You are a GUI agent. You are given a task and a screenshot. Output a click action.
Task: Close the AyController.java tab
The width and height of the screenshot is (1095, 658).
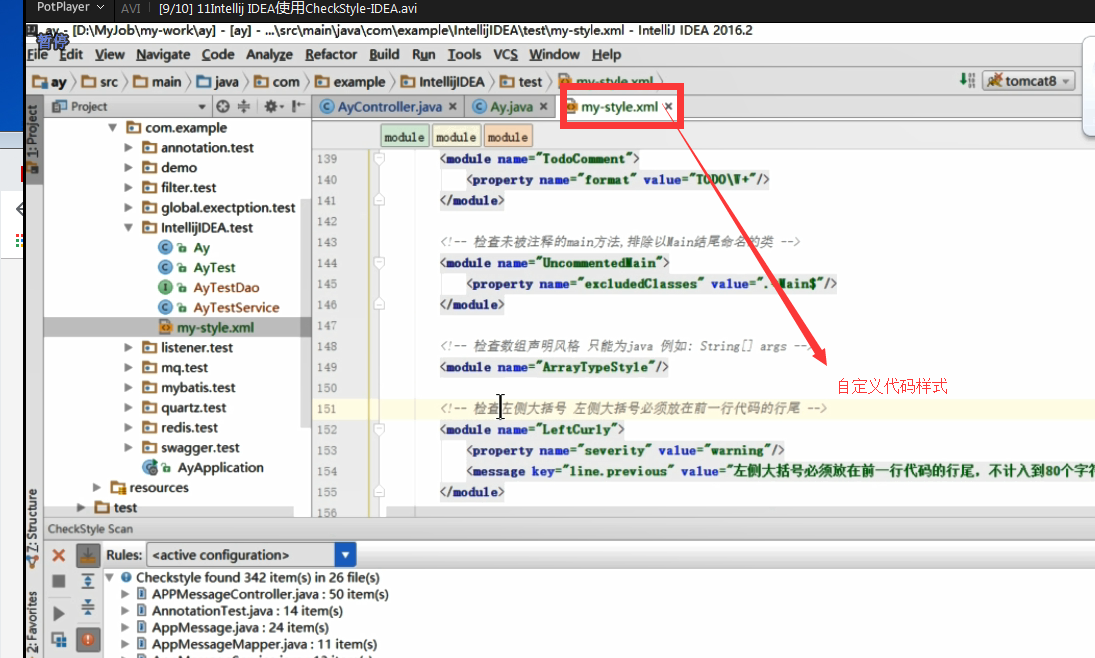[453, 107]
